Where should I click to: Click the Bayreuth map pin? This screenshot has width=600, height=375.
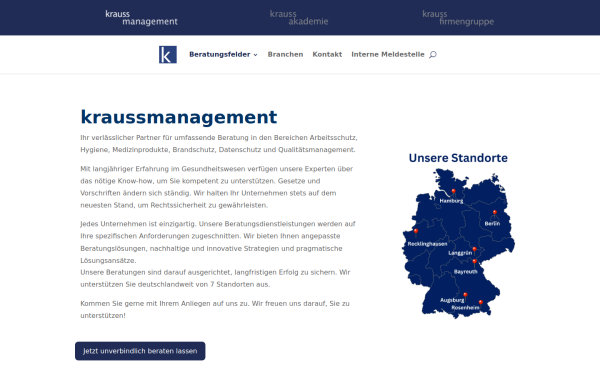pyautogui.click(x=474, y=262)
